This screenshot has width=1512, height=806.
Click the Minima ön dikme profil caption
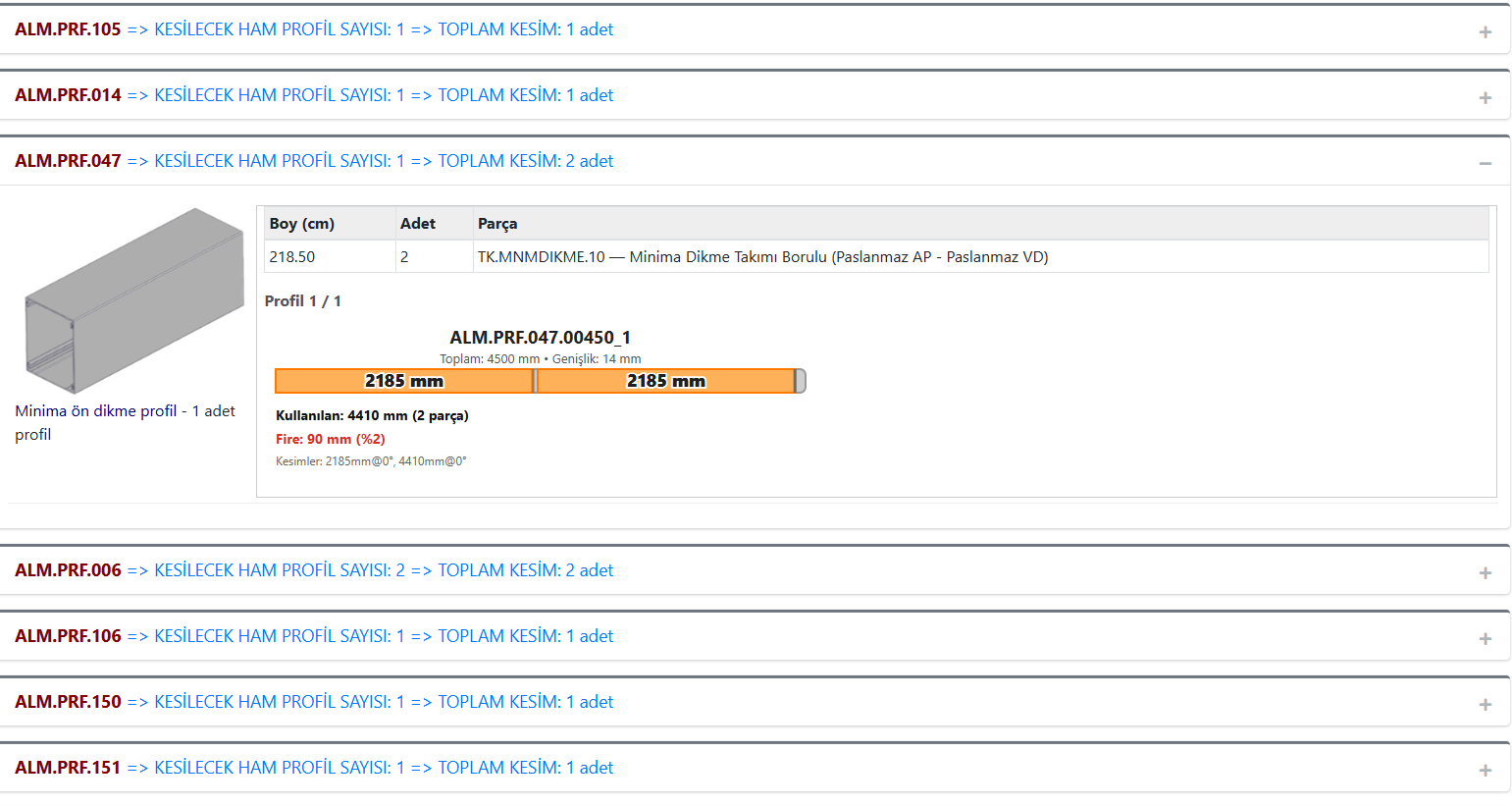click(126, 422)
